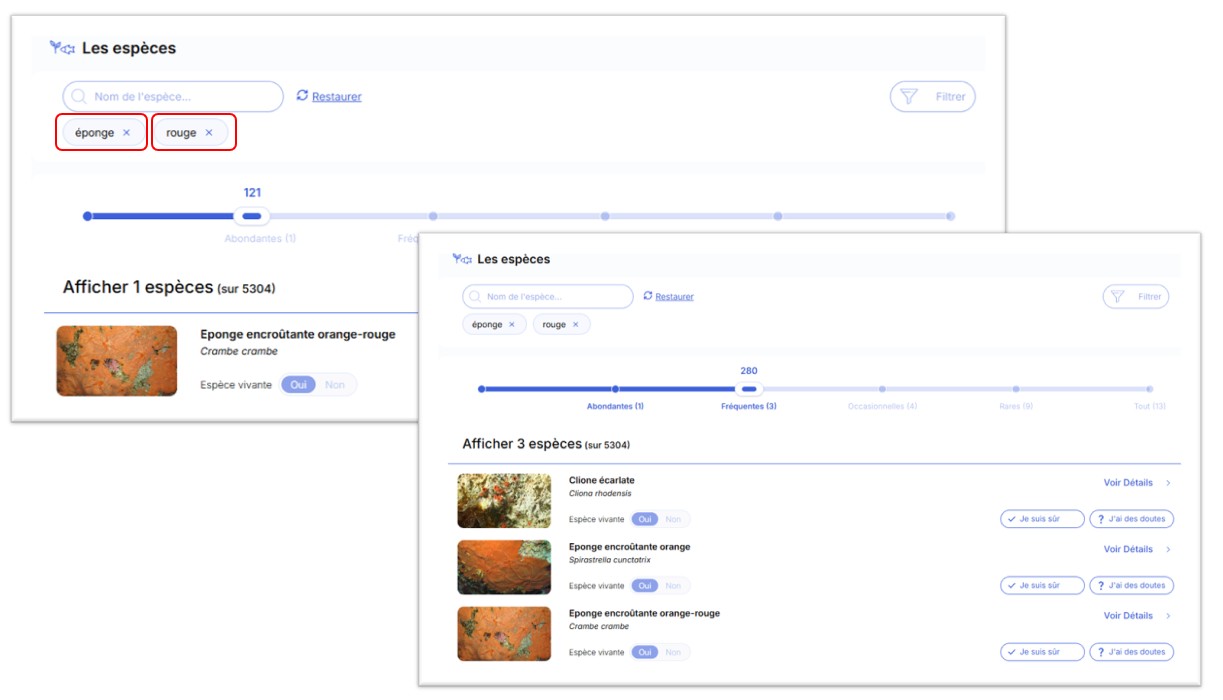Toggle Espèce vivante to Non for Clione écarlate
1223x700 pixels.
(x=673, y=519)
